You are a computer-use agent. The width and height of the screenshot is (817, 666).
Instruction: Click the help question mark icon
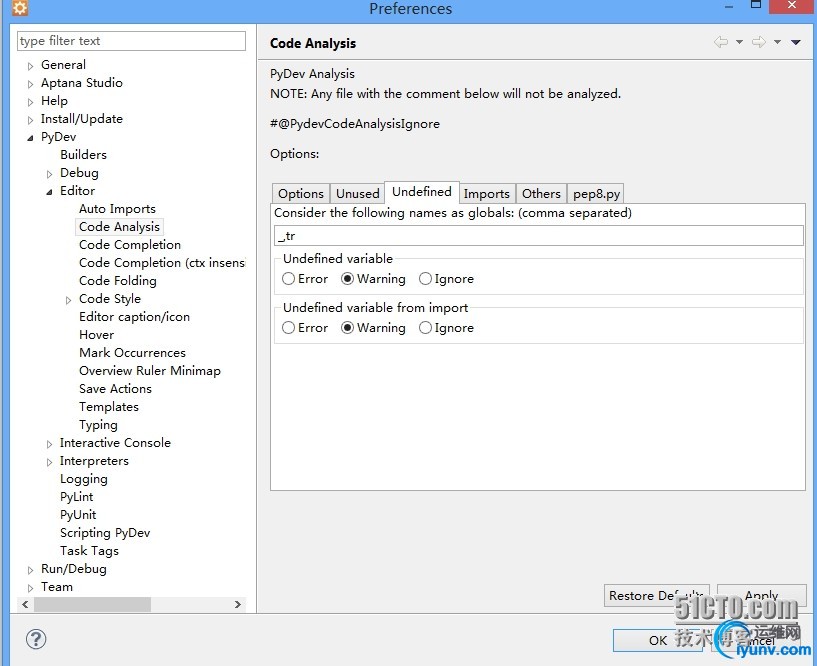[x=36, y=639]
